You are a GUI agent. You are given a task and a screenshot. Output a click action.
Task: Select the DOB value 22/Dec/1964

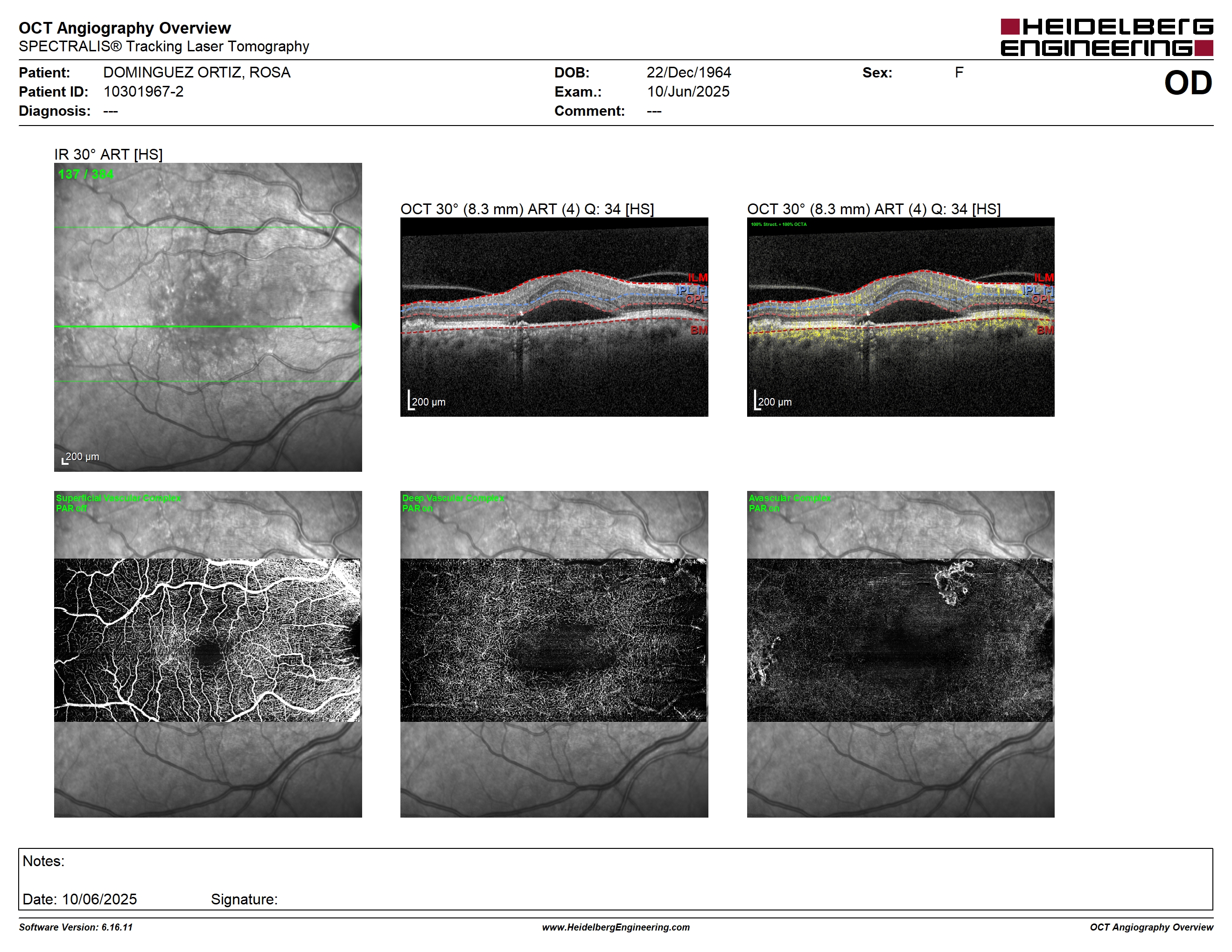point(688,72)
